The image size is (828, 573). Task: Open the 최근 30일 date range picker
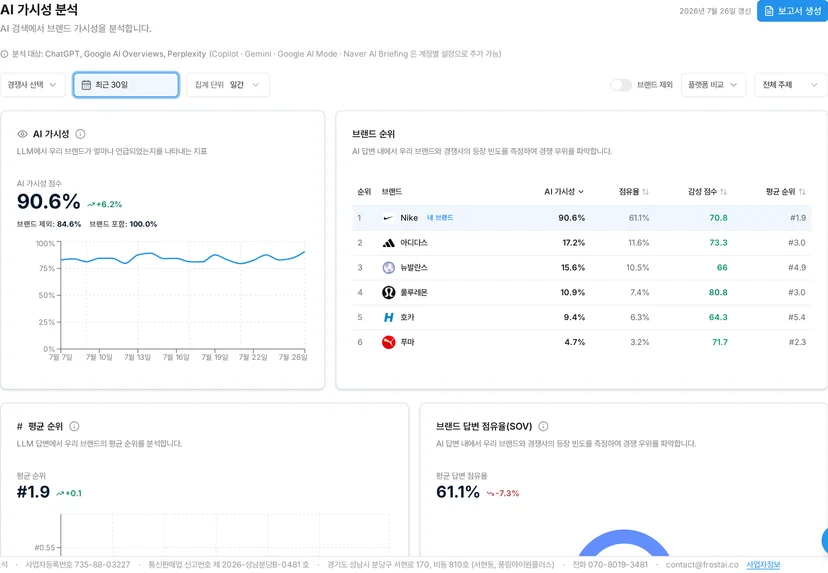coord(126,84)
